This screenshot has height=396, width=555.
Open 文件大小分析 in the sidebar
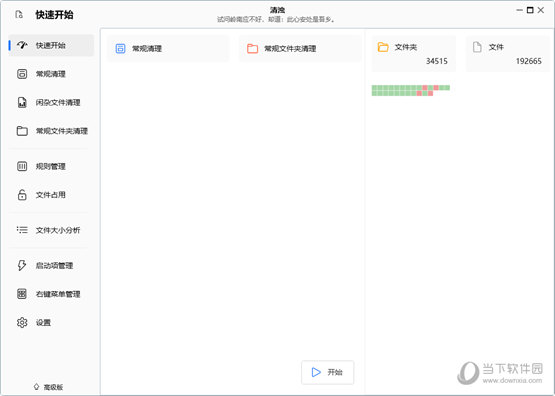(x=51, y=230)
